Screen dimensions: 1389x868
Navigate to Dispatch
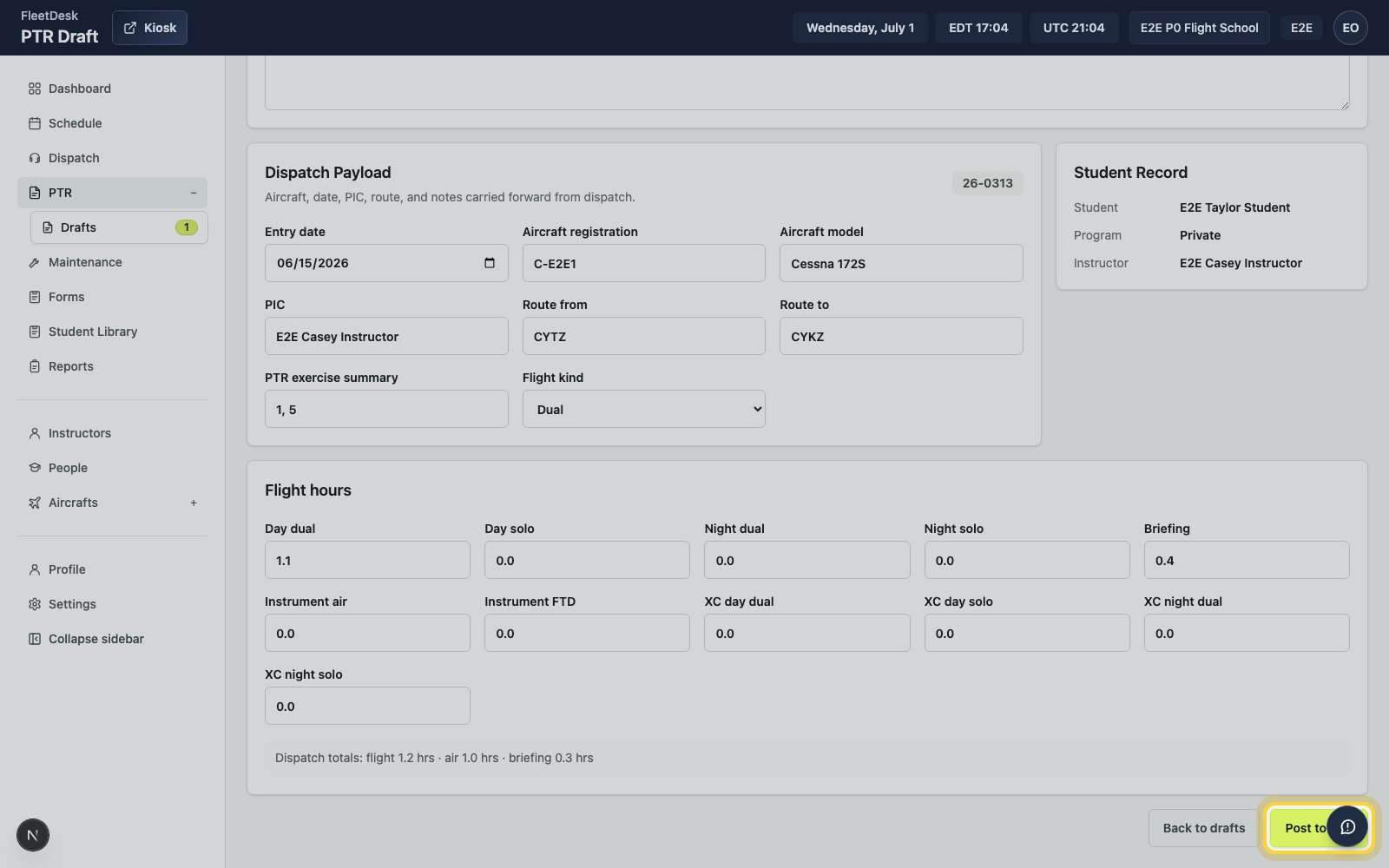click(x=113, y=158)
